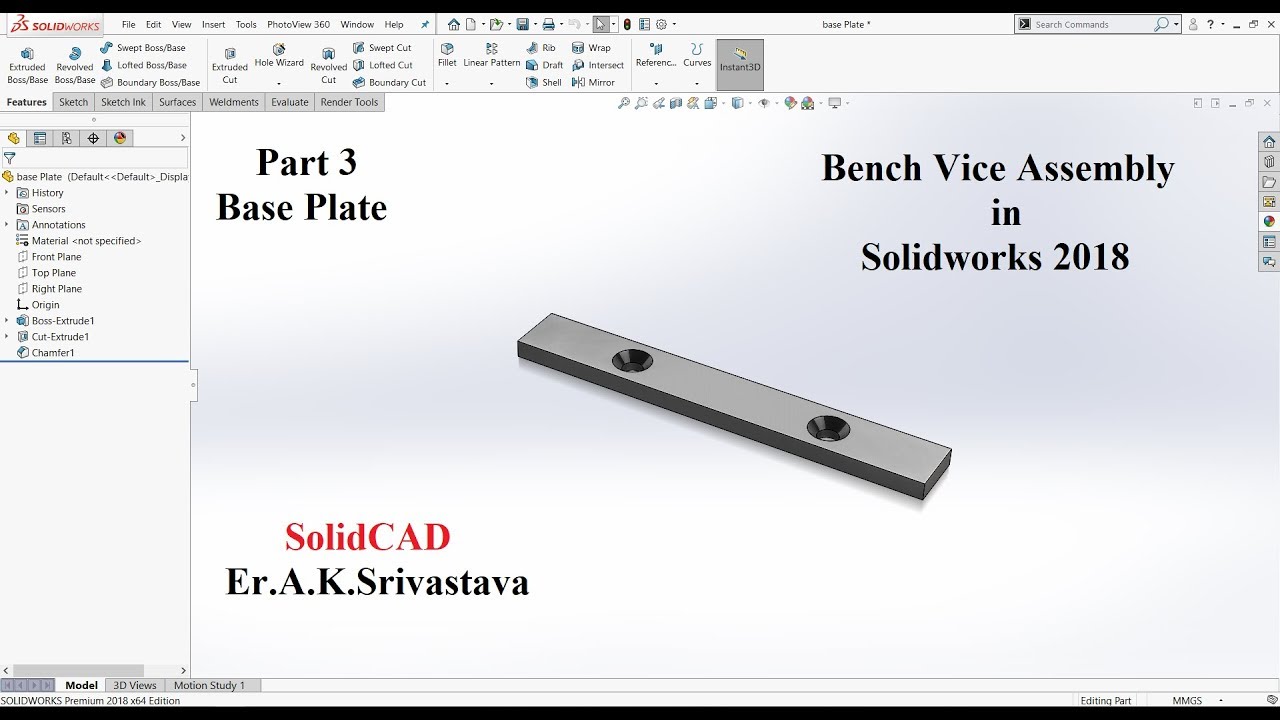1280x720 pixels.
Task: Switch to the Sketch tab
Action: [x=73, y=102]
